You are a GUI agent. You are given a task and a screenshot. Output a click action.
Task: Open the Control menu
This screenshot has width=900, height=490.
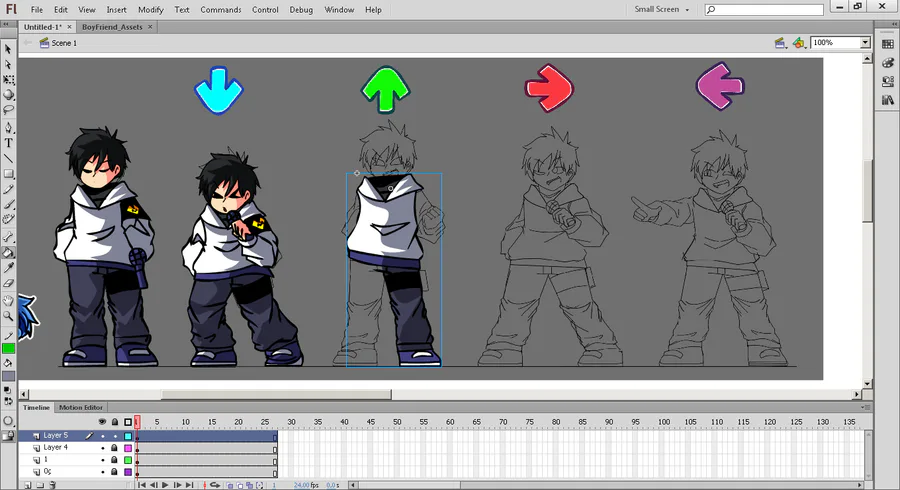click(265, 10)
